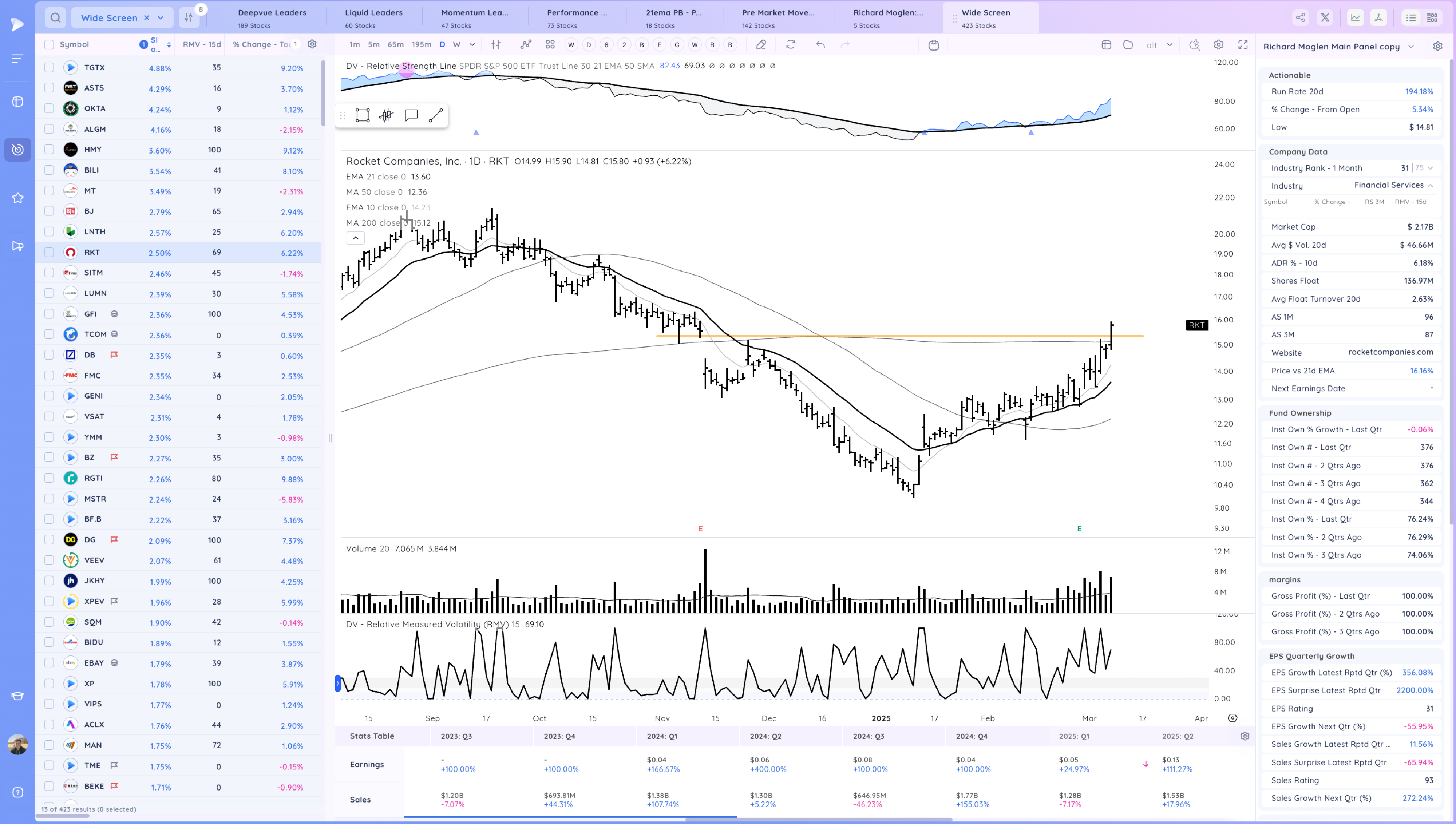Check the ASTS row checkbox
The width and height of the screenshot is (1456, 824).
[49, 88]
